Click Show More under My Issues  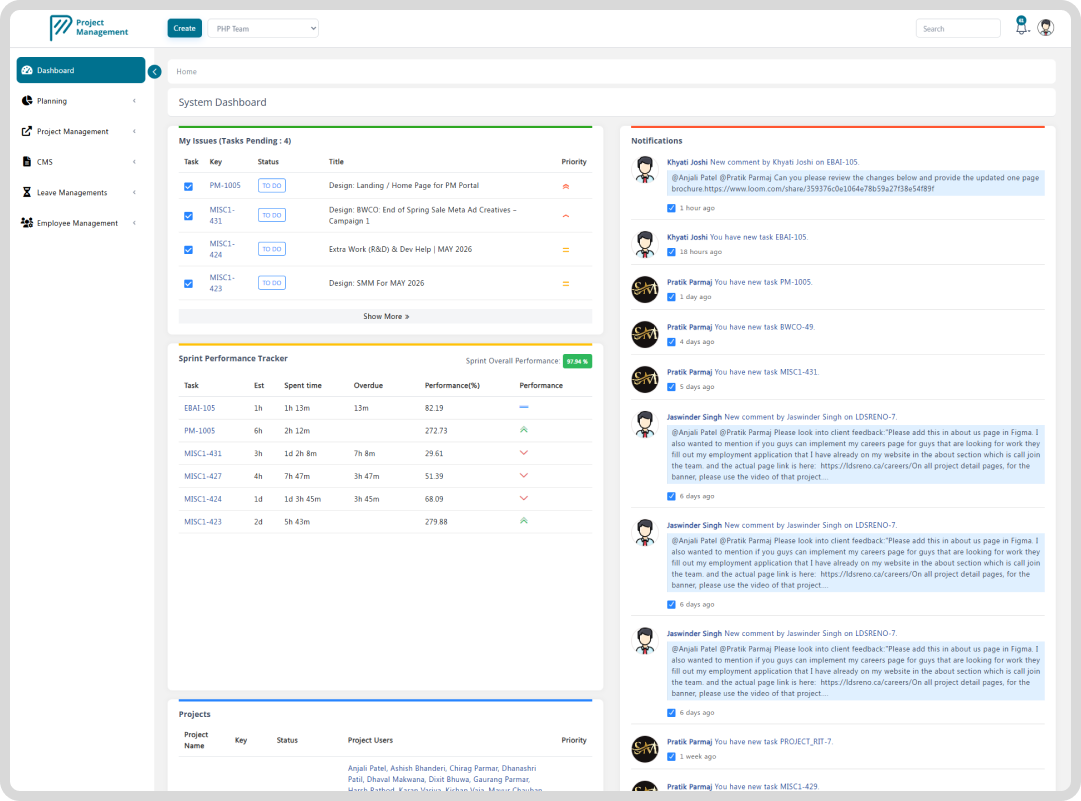point(385,316)
